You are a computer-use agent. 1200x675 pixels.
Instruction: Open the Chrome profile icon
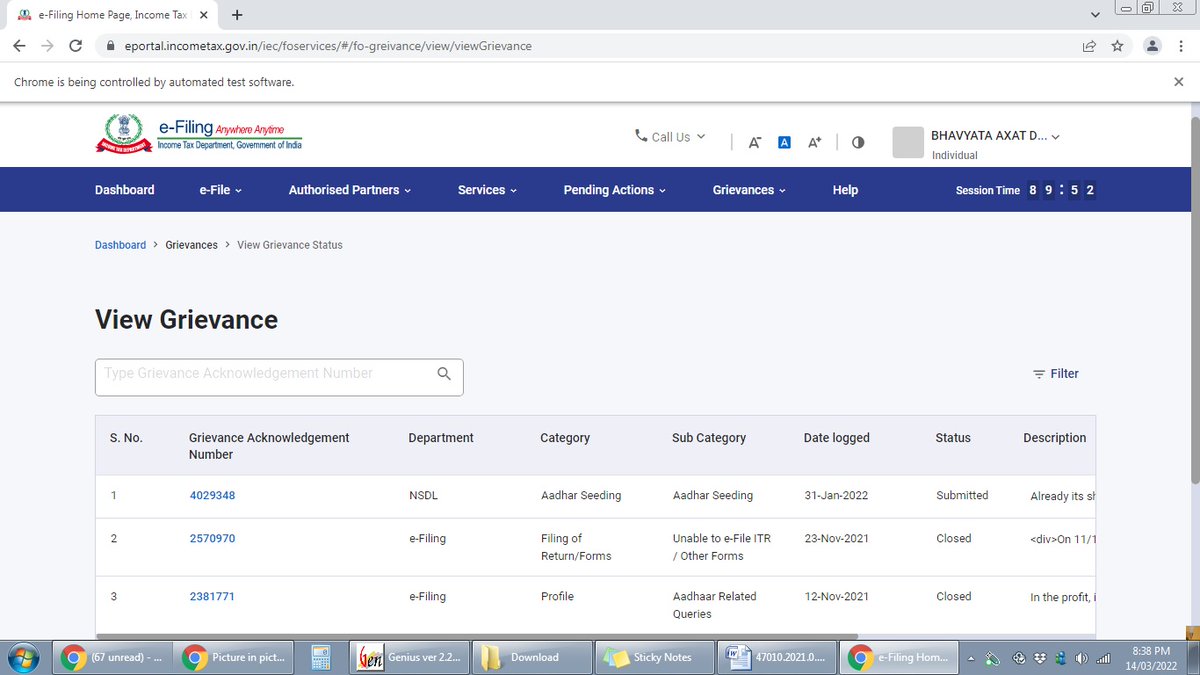(x=1153, y=45)
